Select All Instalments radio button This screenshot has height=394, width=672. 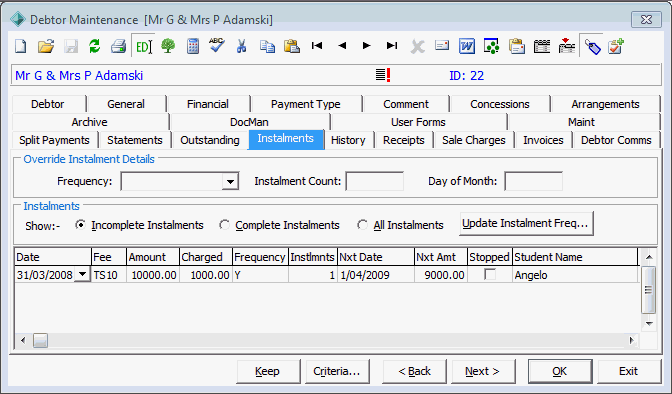(363, 225)
